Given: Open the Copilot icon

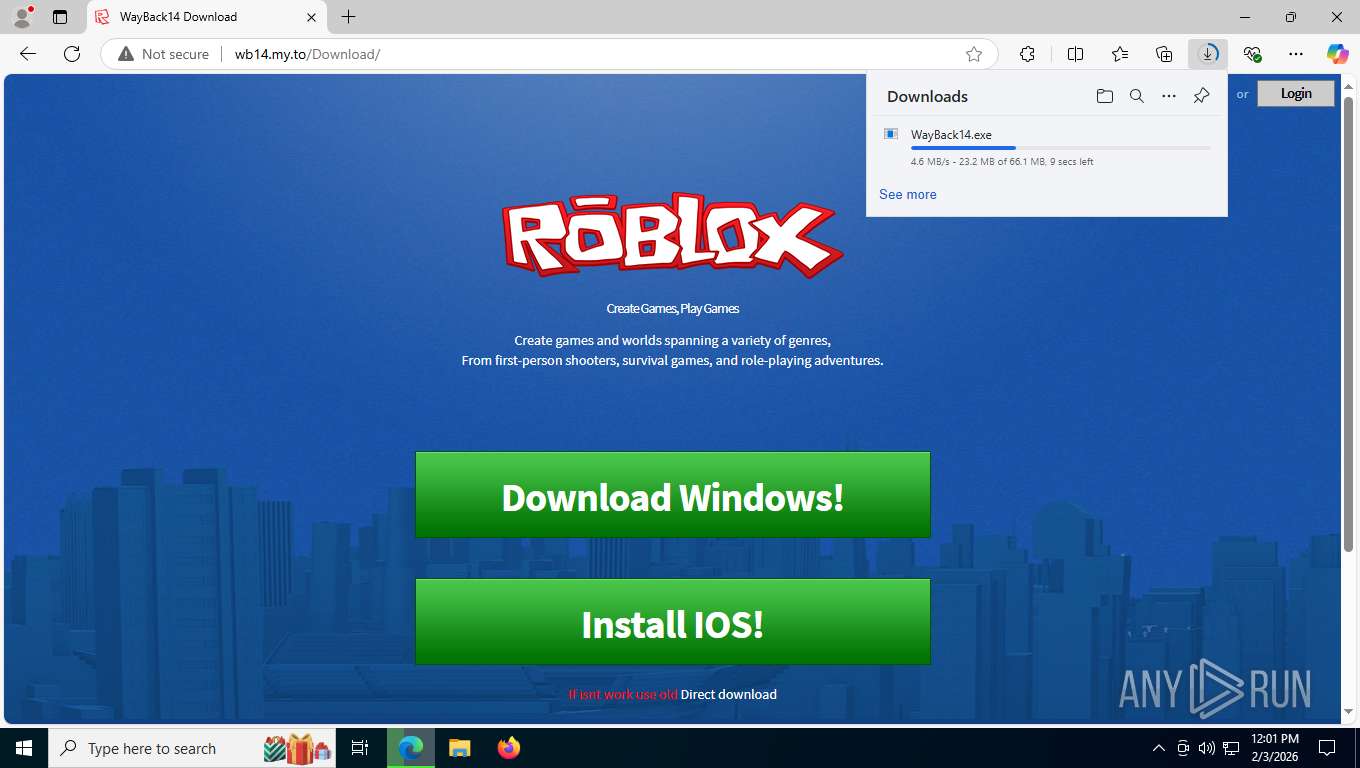Looking at the screenshot, I should 1337,54.
